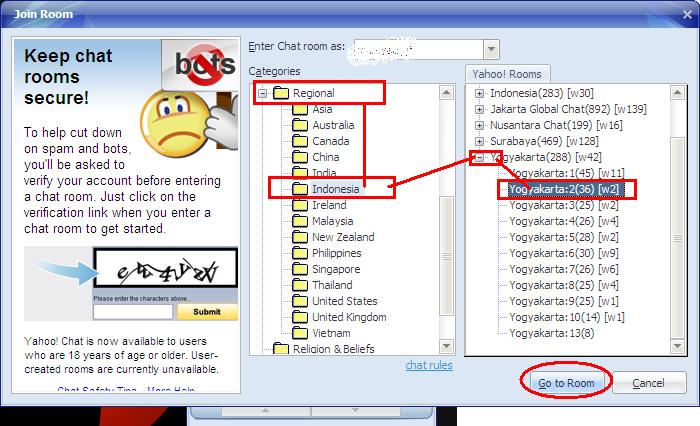The width and height of the screenshot is (700, 426).
Task: Click the Categories scrollbar thumb
Action: point(447,256)
